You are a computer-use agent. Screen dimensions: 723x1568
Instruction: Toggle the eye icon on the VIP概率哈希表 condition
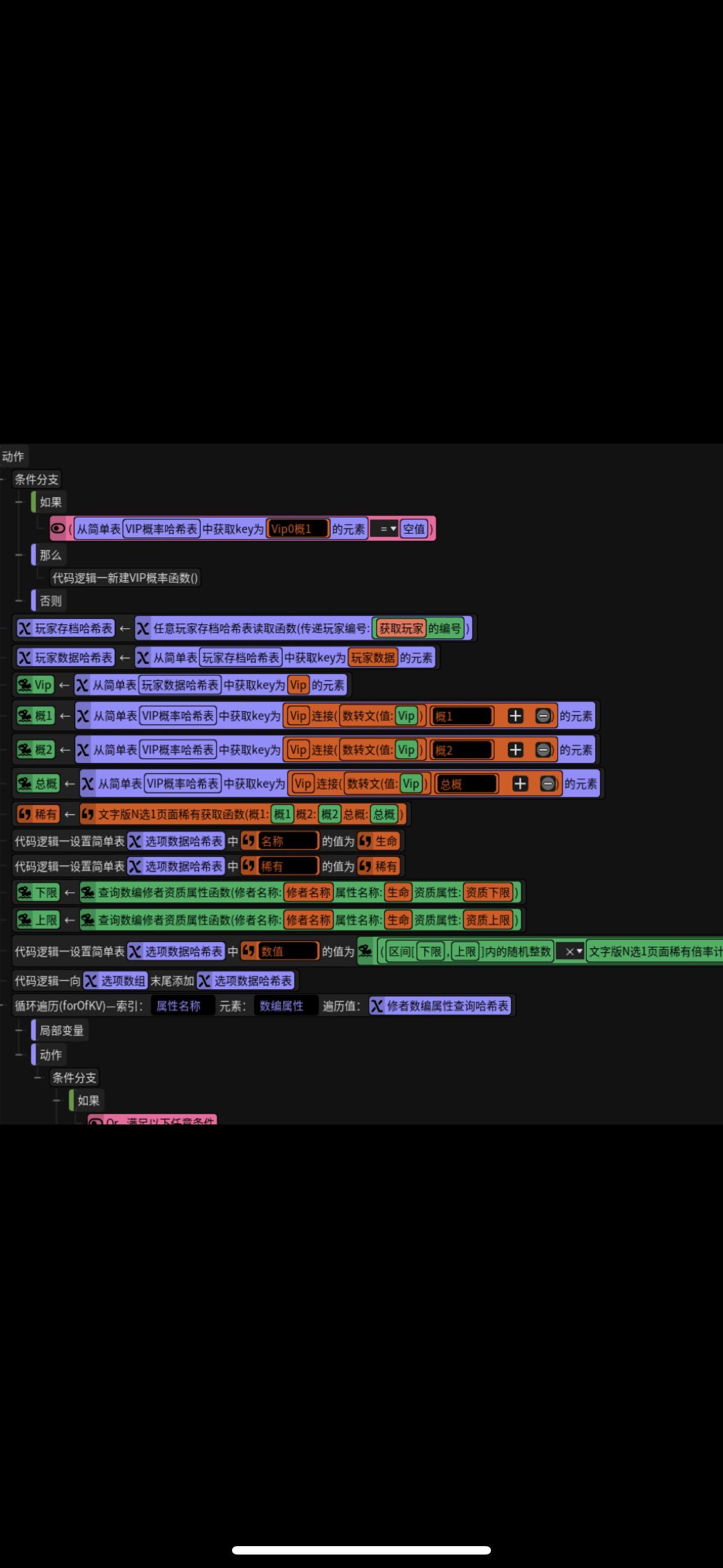[x=58, y=528]
